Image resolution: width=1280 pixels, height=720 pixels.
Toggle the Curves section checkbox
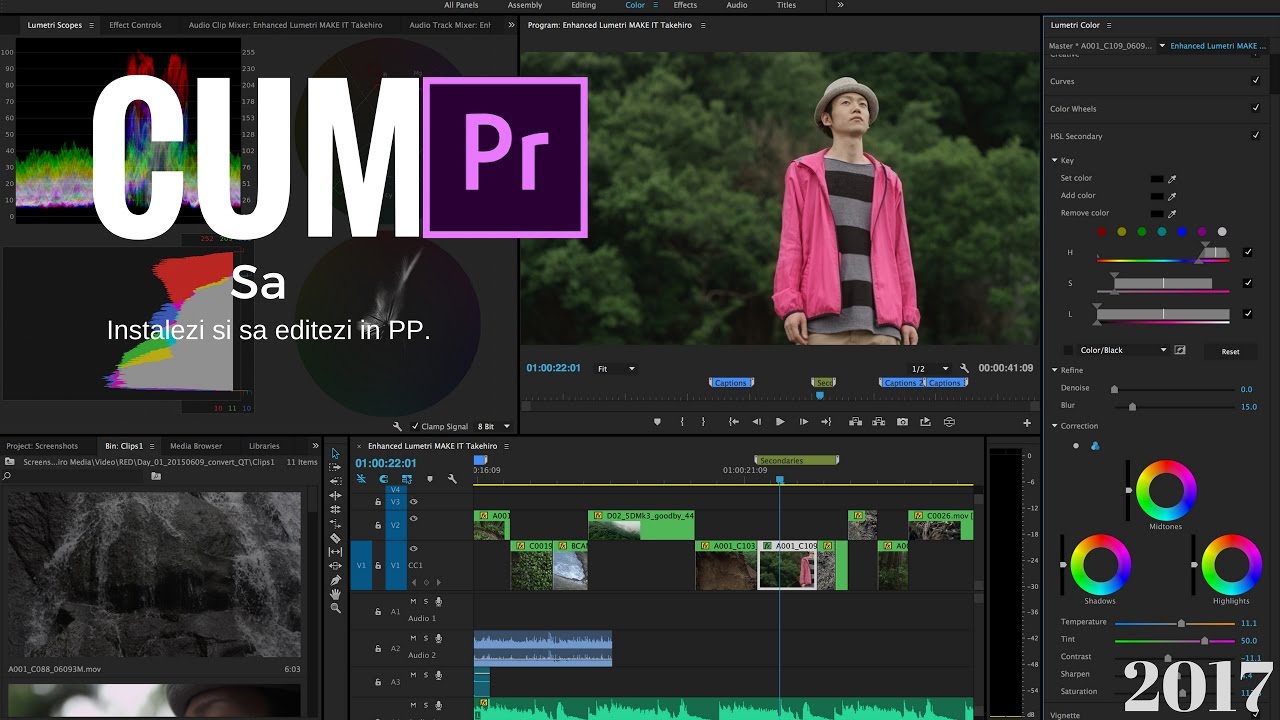click(1256, 80)
